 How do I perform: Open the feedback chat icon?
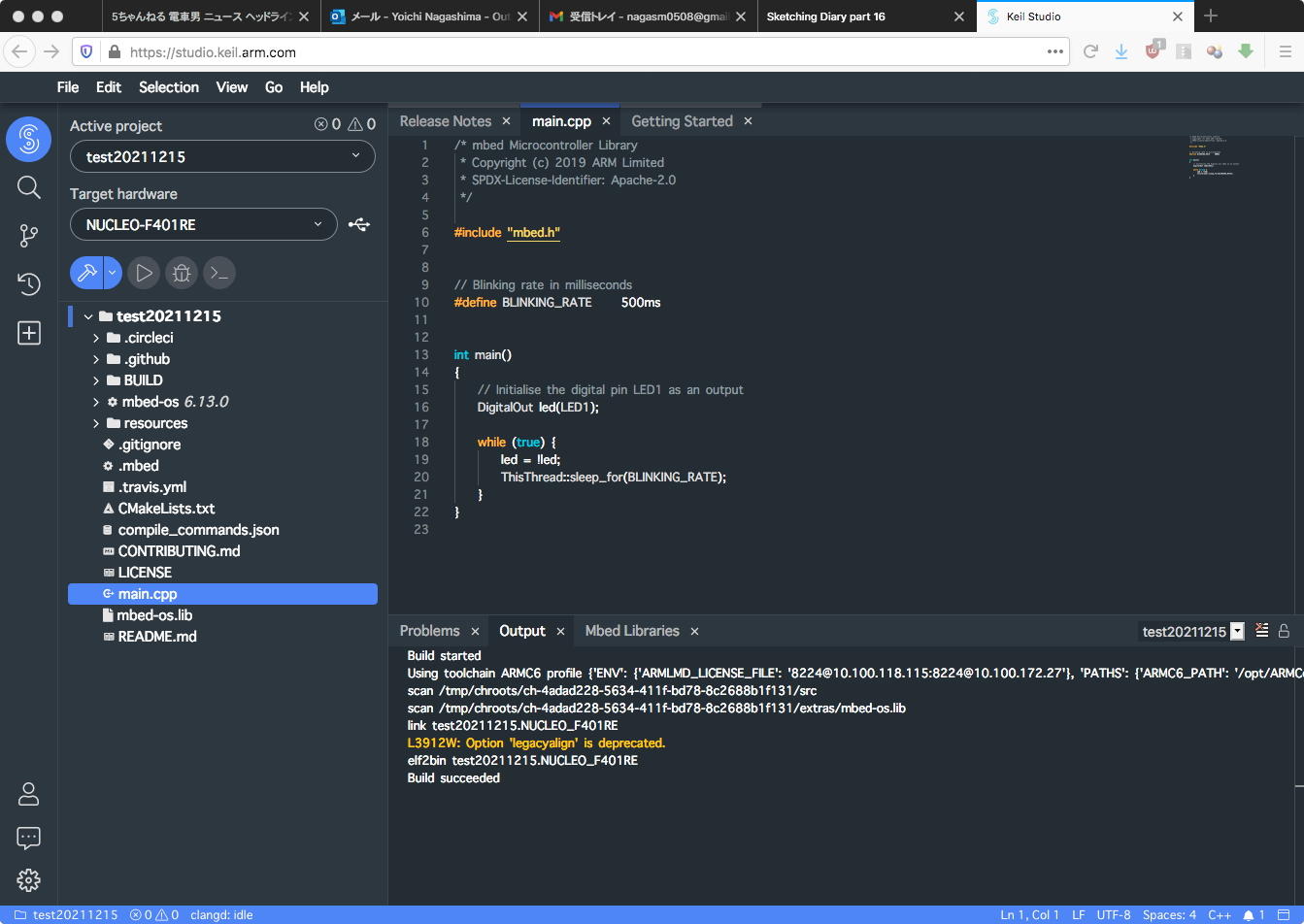click(x=29, y=838)
